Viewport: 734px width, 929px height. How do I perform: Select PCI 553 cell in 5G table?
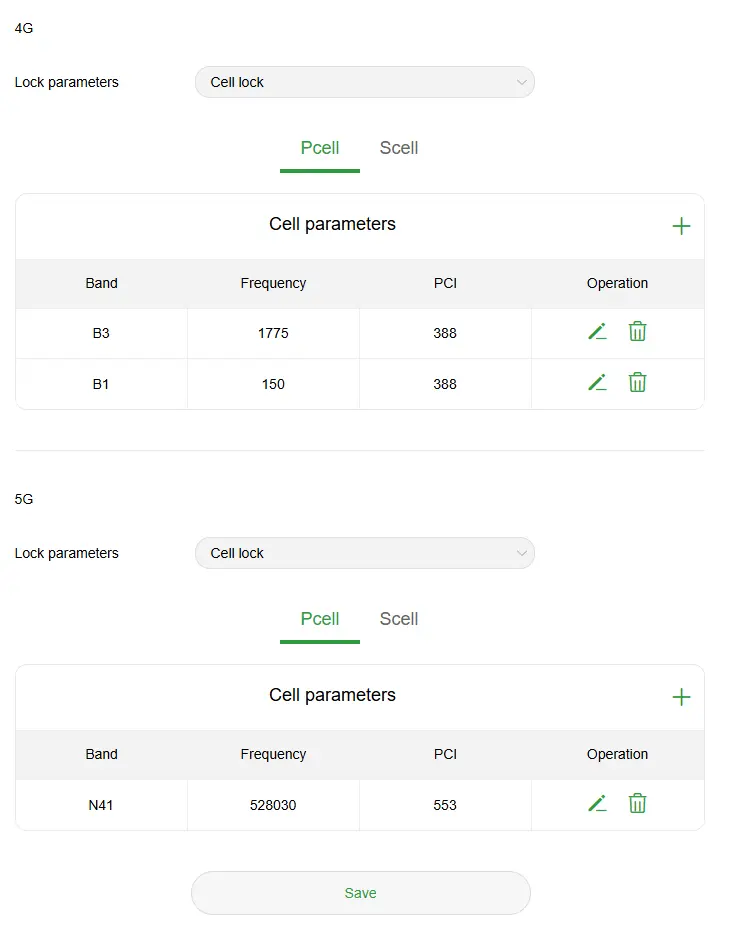point(445,805)
